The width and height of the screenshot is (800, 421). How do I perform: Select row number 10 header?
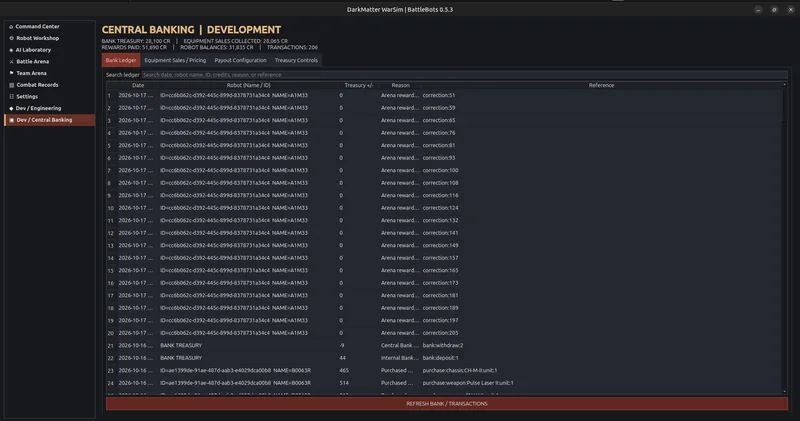(111, 208)
